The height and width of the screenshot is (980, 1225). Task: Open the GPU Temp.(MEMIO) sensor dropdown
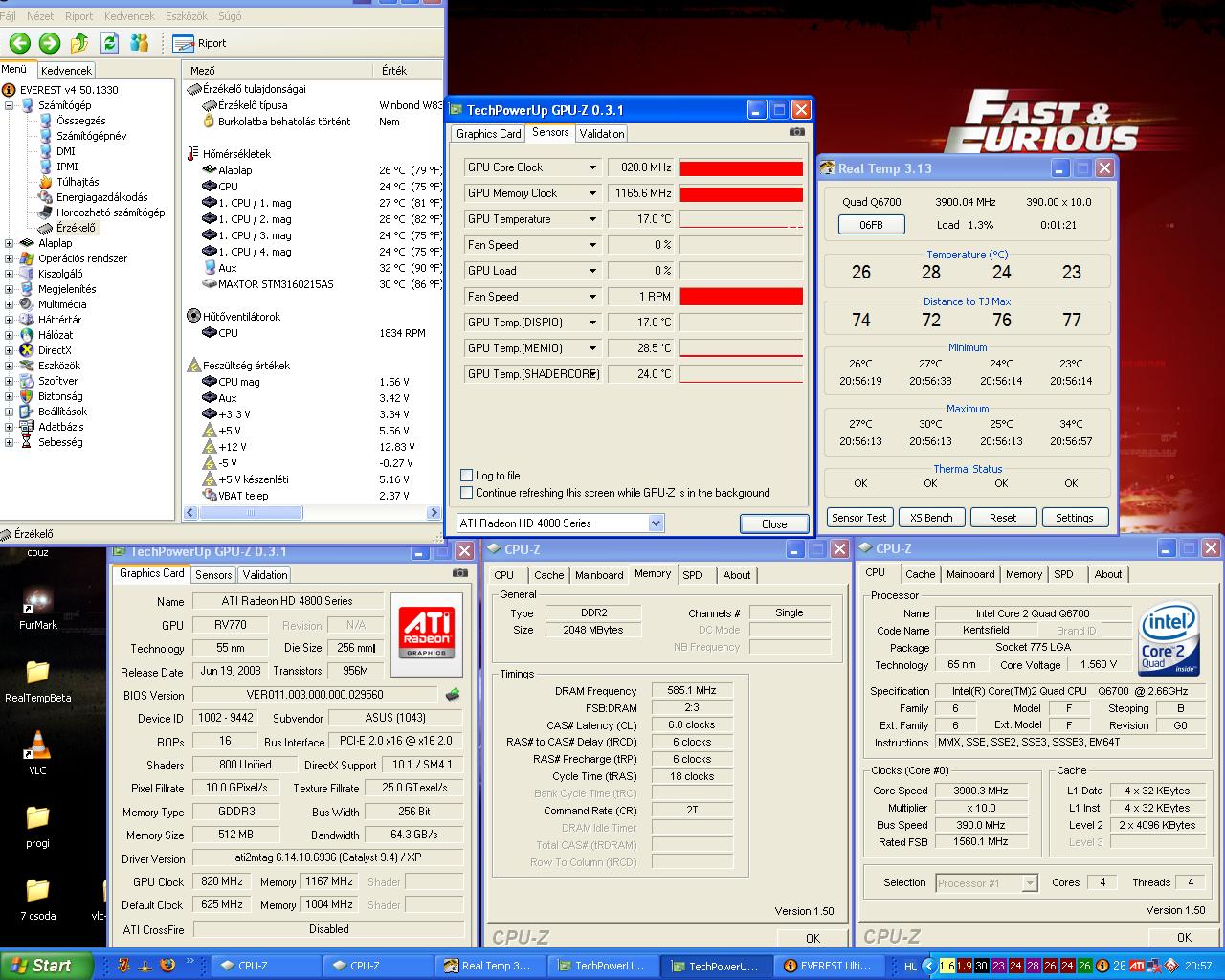(592, 348)
